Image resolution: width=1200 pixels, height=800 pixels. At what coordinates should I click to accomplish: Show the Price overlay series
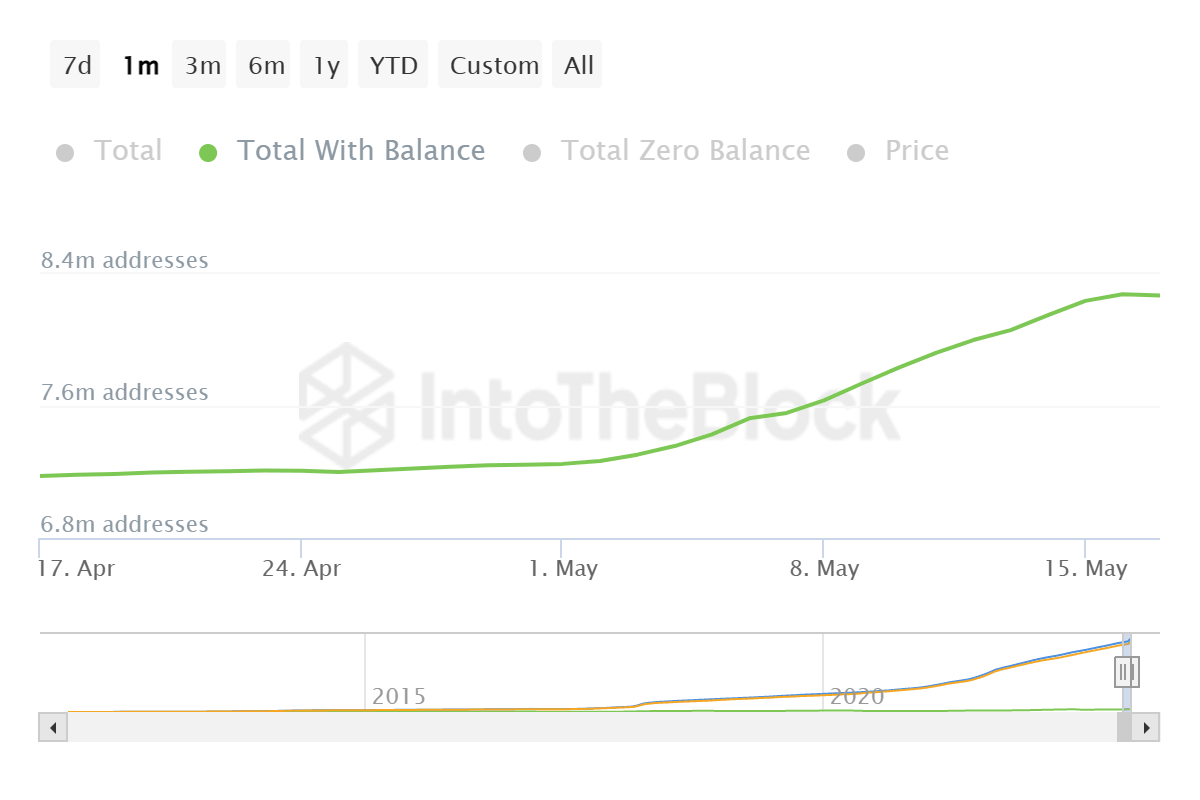[916, 150]
